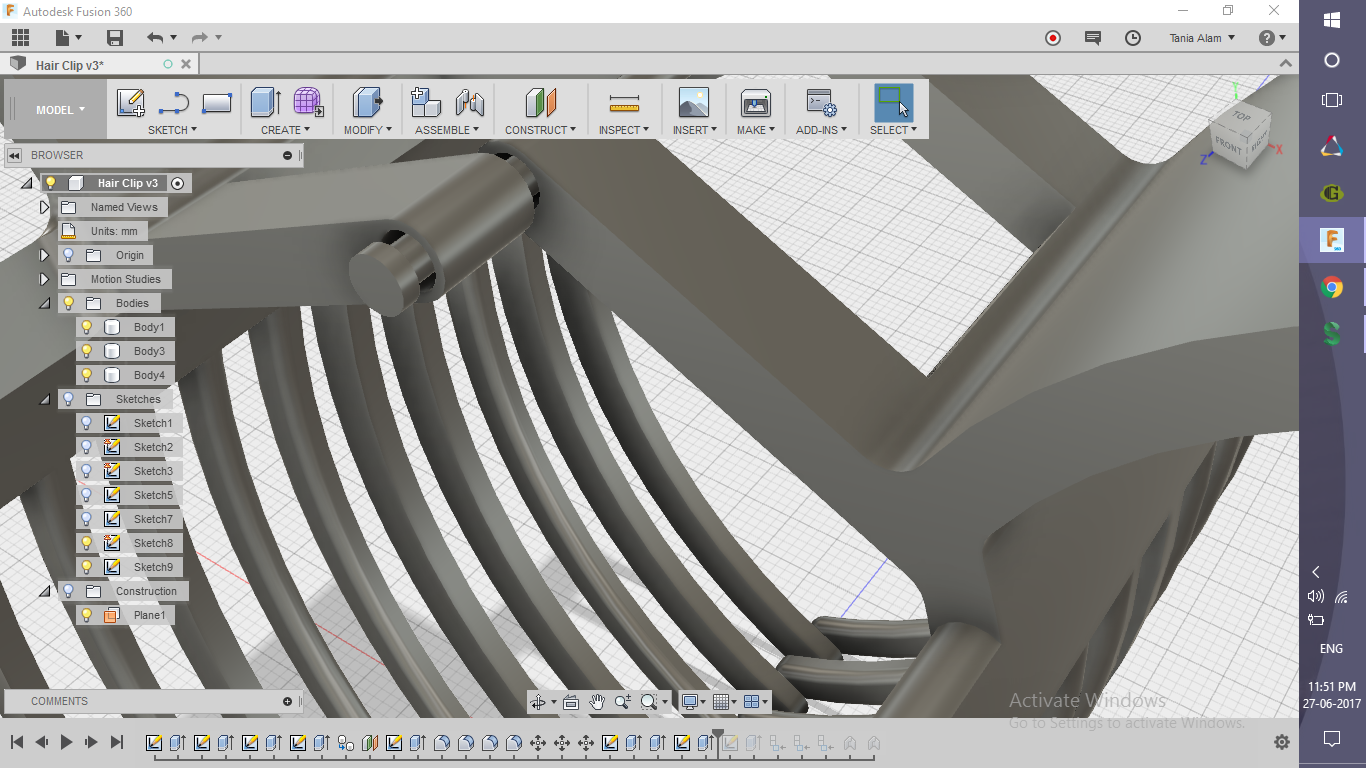This screenshot has height=768, width=1366.
Task: Click the Insert decal icon
Action: point(693,102)
